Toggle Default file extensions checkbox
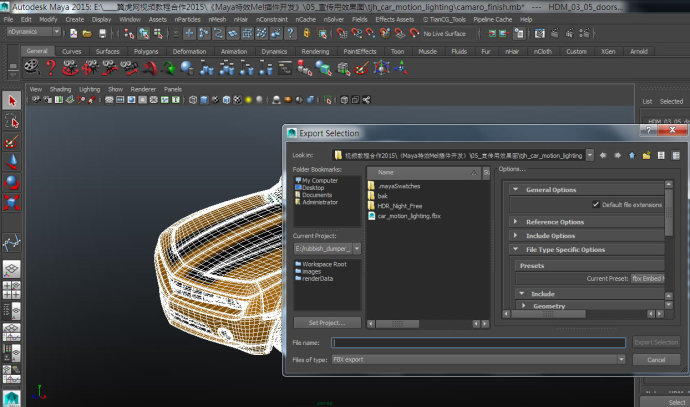 click(596, 204)
